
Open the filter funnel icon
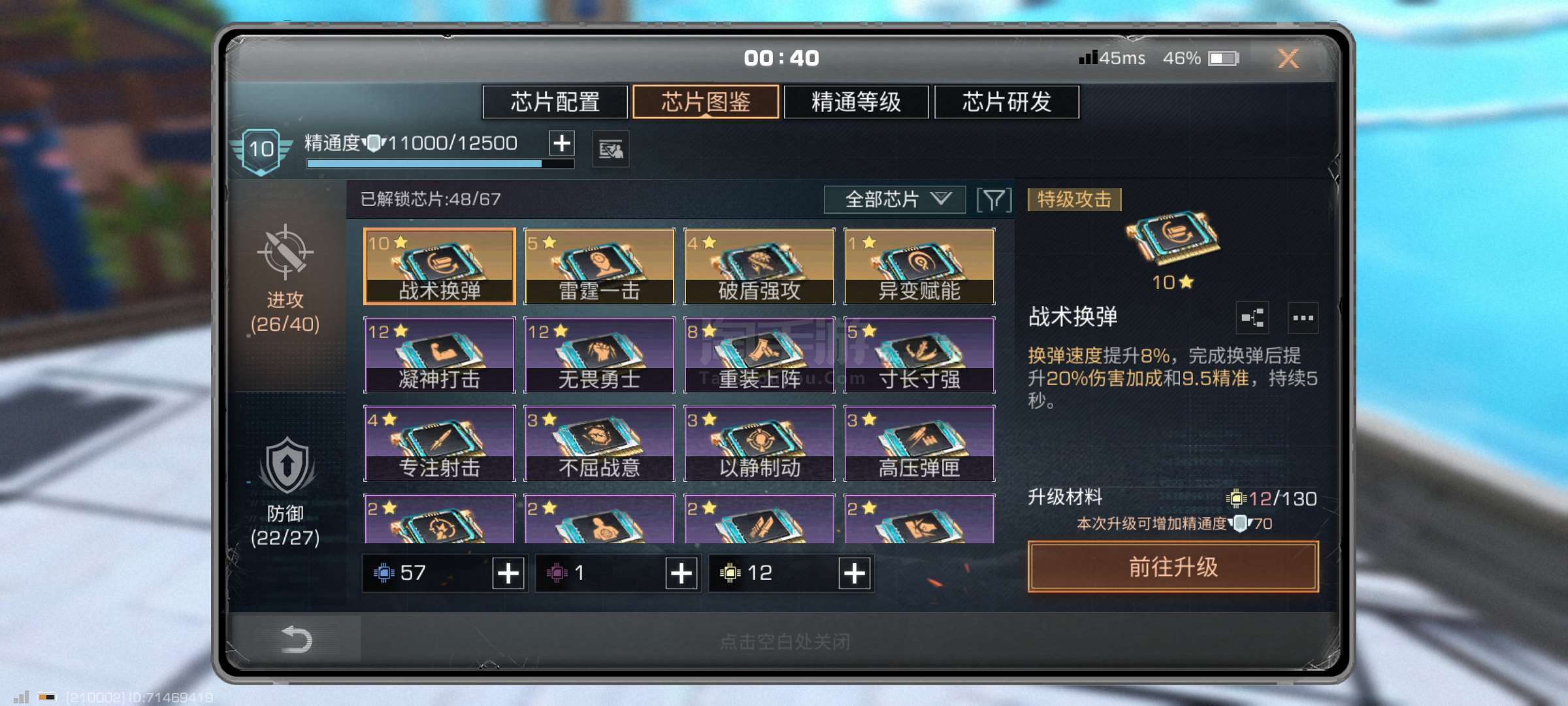[994, 200]
